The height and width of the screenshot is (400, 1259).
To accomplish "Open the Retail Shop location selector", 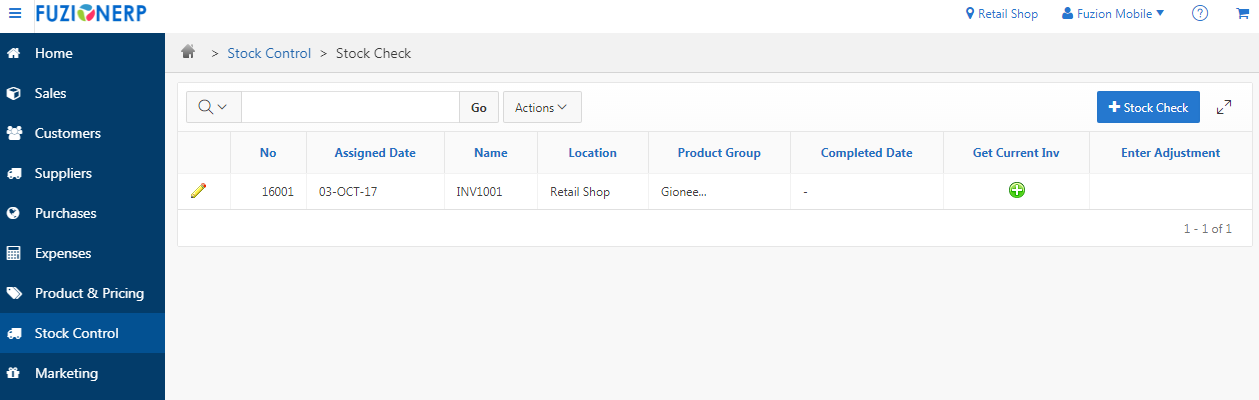I will click(1001, 14).
